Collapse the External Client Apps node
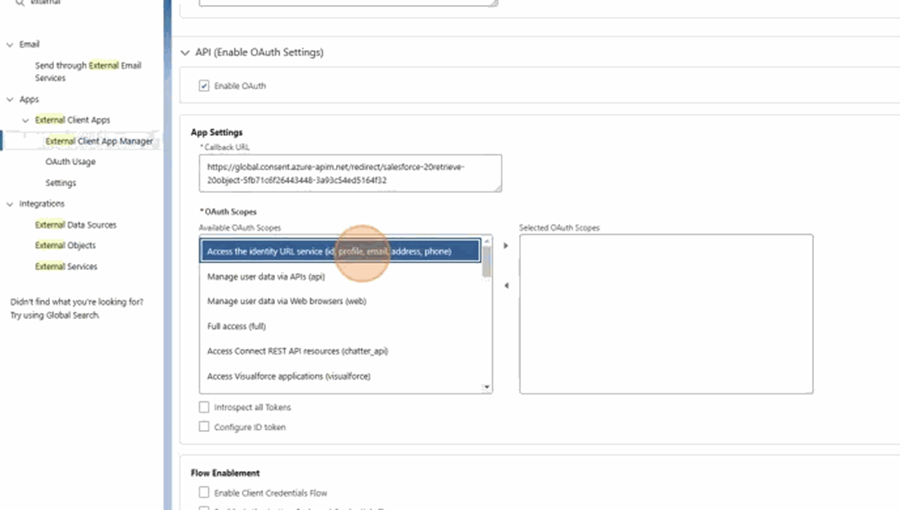The height and width of the screenshot is (510, 900). [x=25, y=120]
